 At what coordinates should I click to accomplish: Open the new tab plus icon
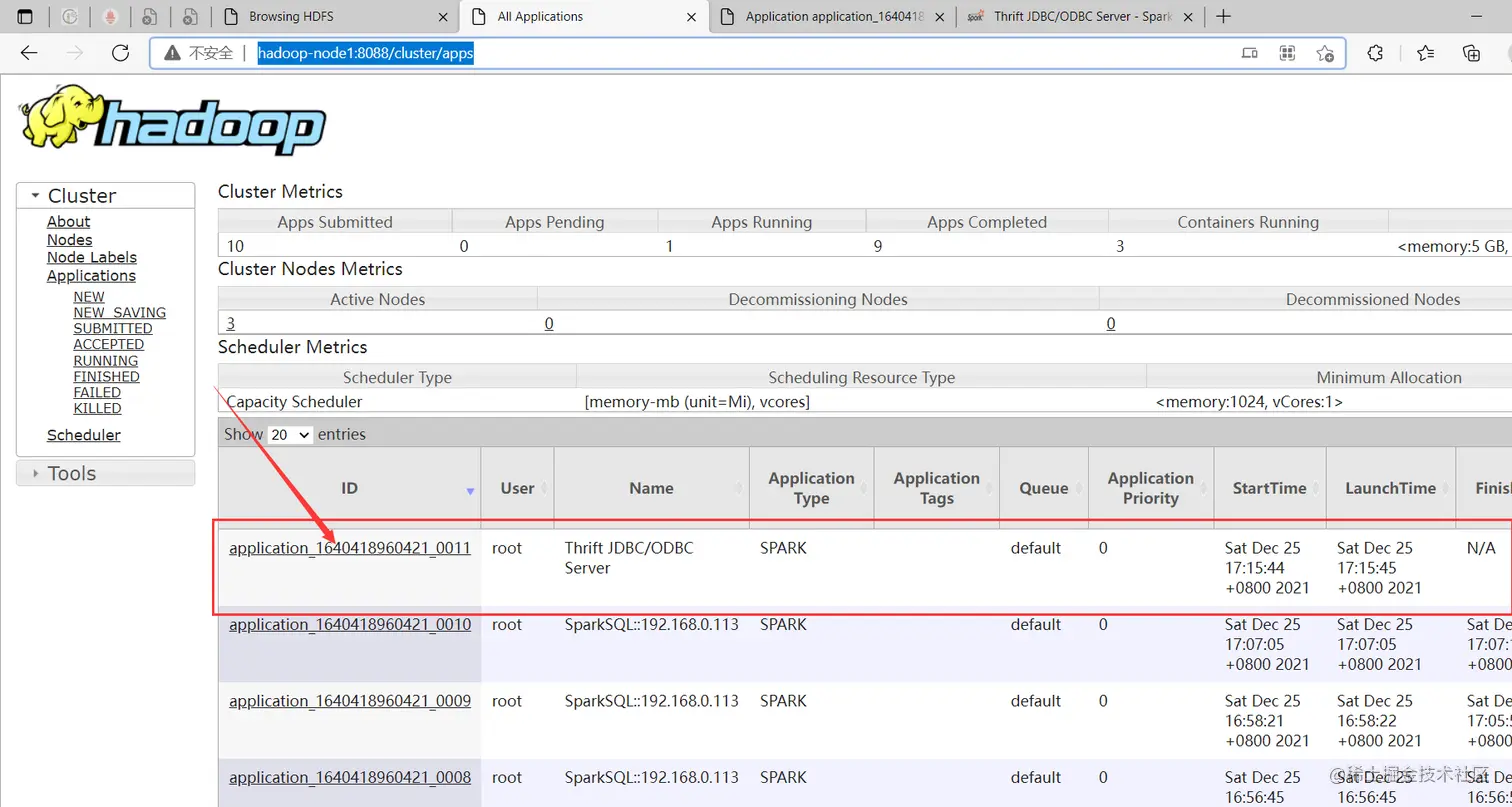tap(1223, 16)
